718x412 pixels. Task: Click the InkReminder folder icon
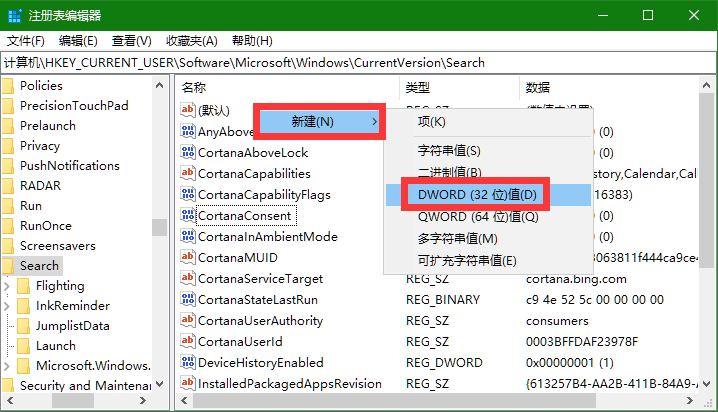(23, 306)
